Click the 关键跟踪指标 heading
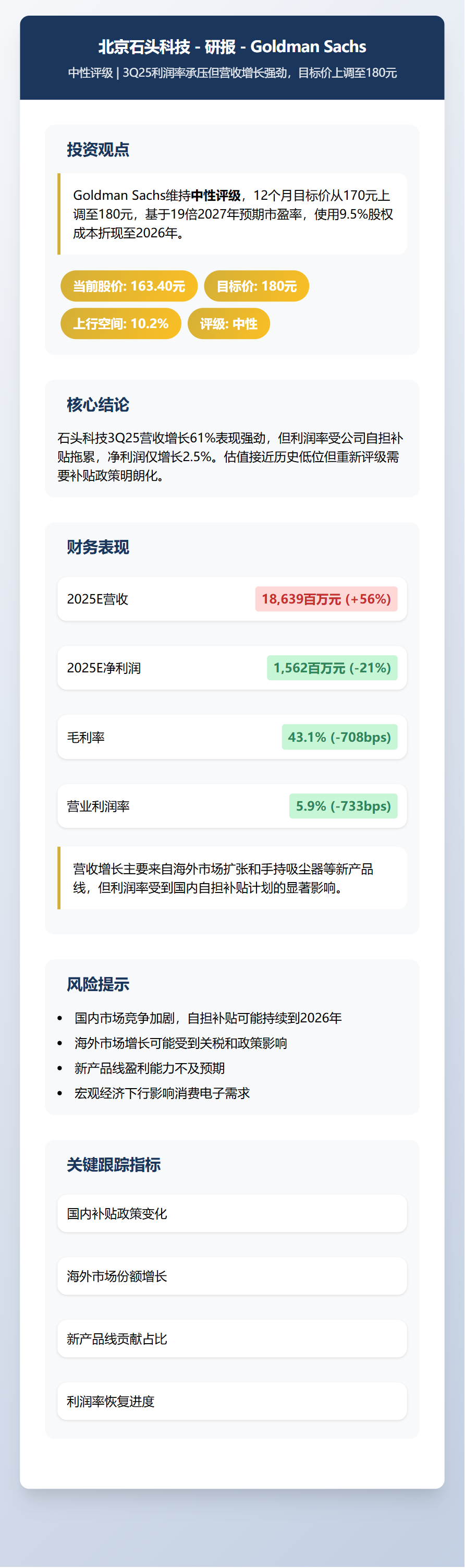This screenshot has width=465, height=1568. (114, 1165)
